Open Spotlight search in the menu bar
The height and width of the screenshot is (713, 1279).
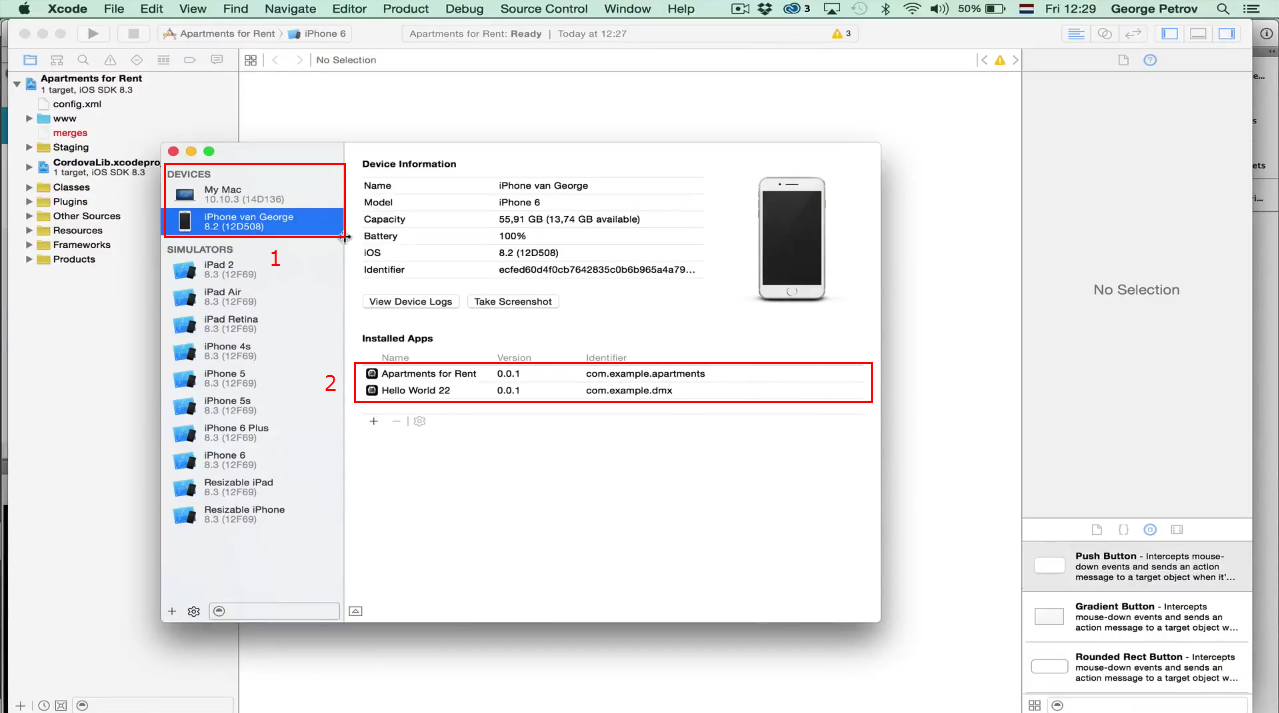click(1223, 9)
